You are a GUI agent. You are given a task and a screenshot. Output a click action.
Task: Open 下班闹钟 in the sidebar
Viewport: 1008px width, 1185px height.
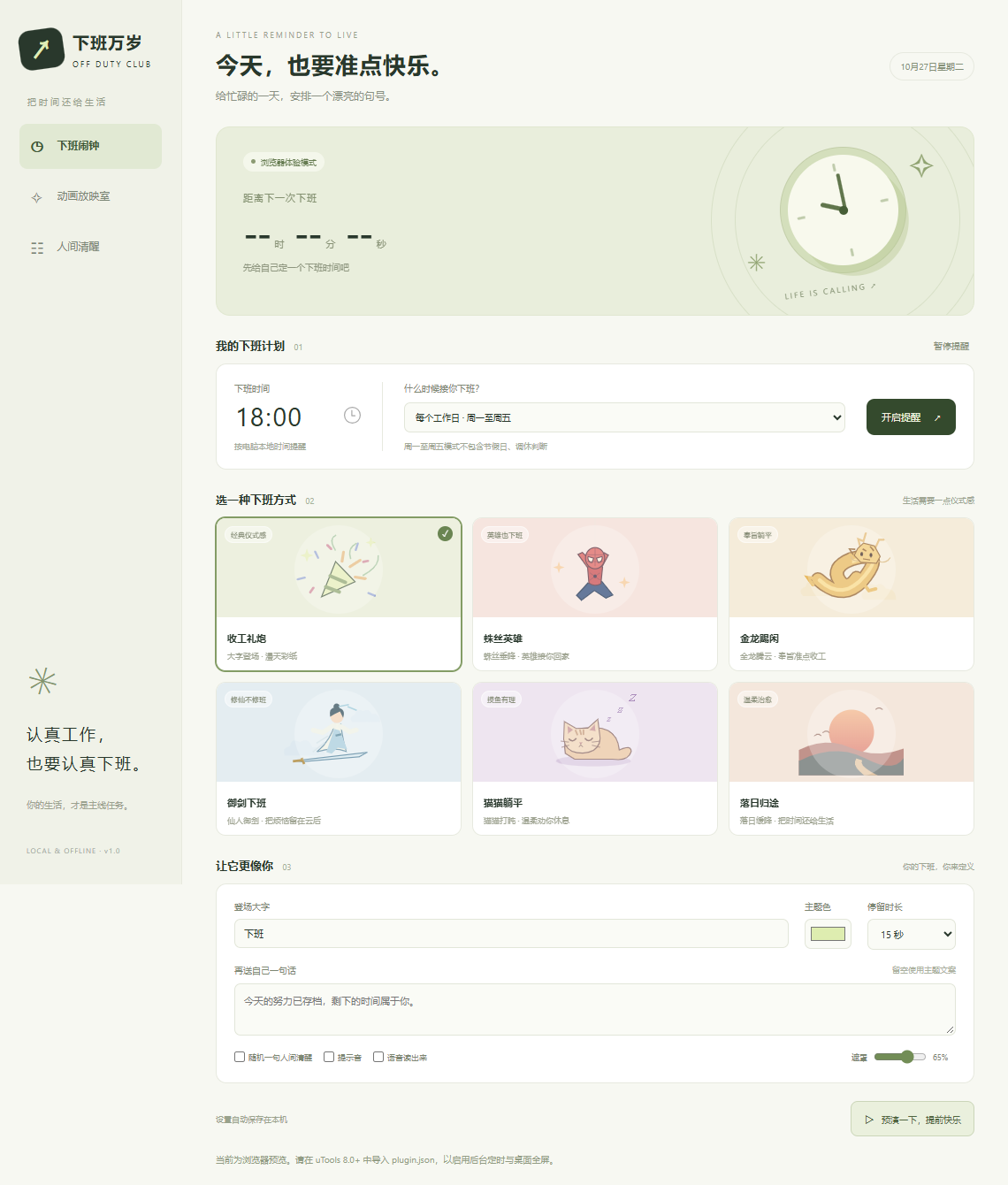[90, 146]
